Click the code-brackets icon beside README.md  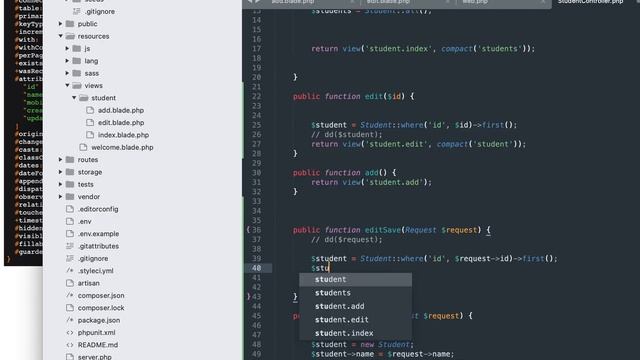(x=70, y=345)
